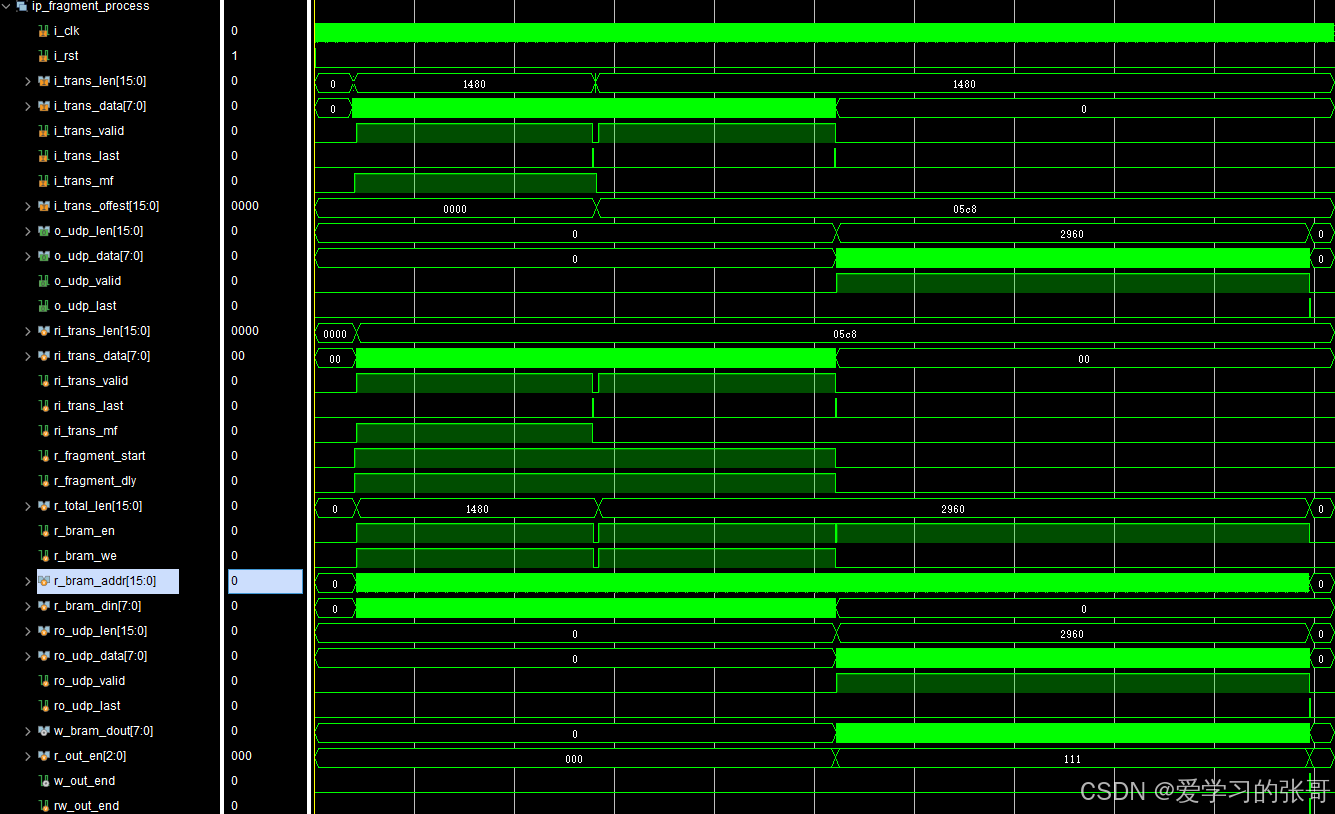Click the i_trans_len[15:0] bus icon
The height and width of the screenshot is (814, 1335).
coord(44,81)
